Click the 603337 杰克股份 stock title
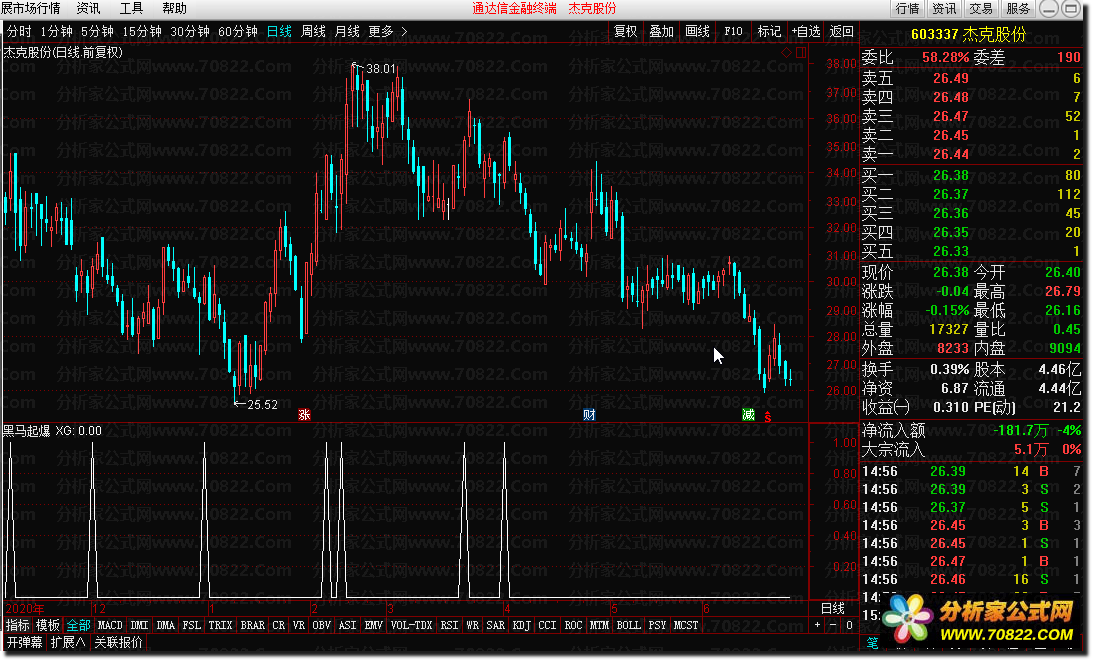Viewport: 1093px width, 660px height. click(x=969, y=34)
